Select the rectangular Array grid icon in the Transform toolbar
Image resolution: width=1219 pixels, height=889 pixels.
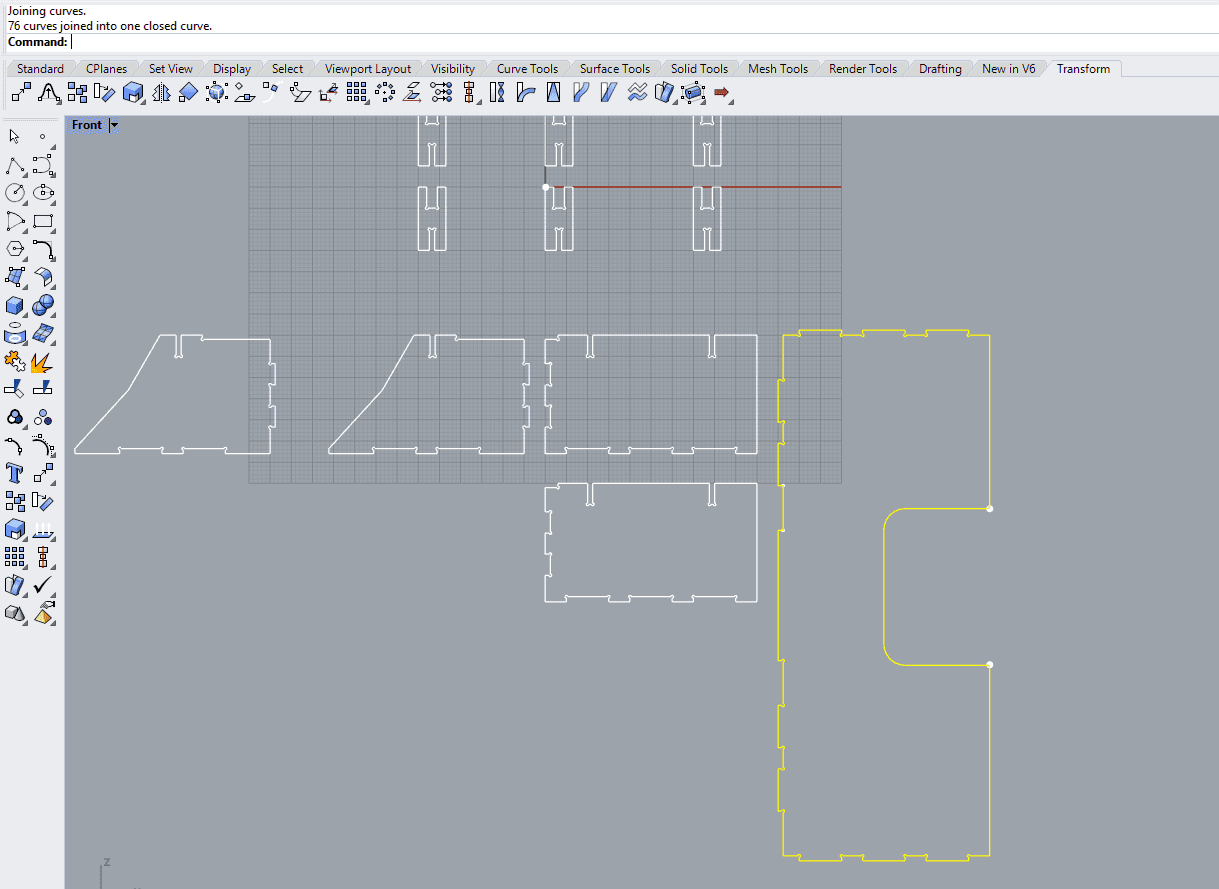coord(357,93)
